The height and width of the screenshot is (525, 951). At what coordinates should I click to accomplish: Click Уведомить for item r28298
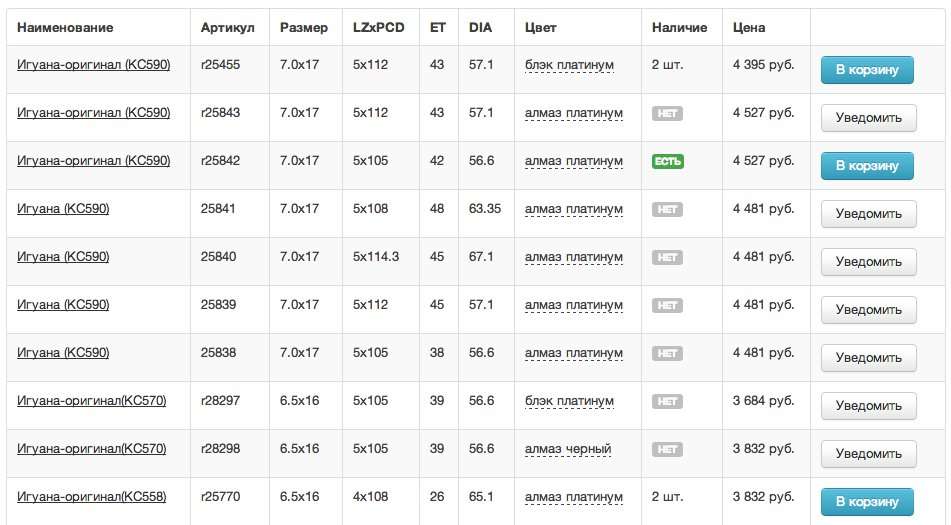pos(869,453)
